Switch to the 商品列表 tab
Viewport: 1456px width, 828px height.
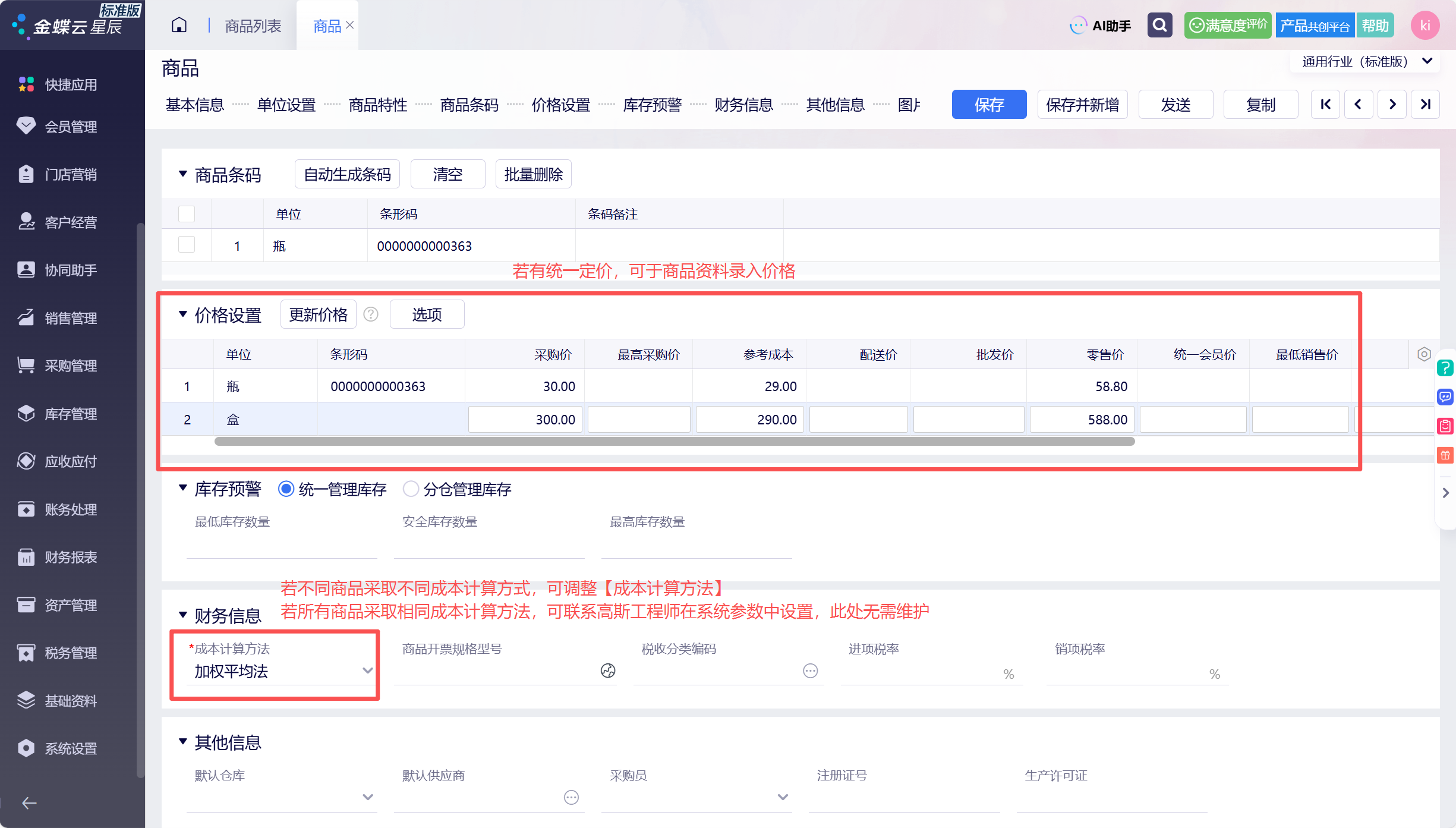click(x=253, y=26)
